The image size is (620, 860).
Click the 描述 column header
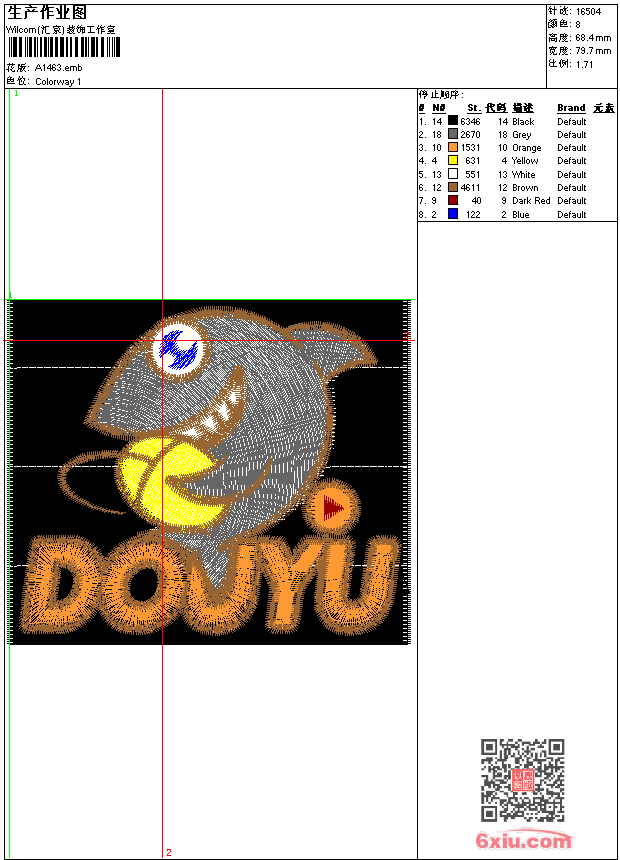[523, 108]
